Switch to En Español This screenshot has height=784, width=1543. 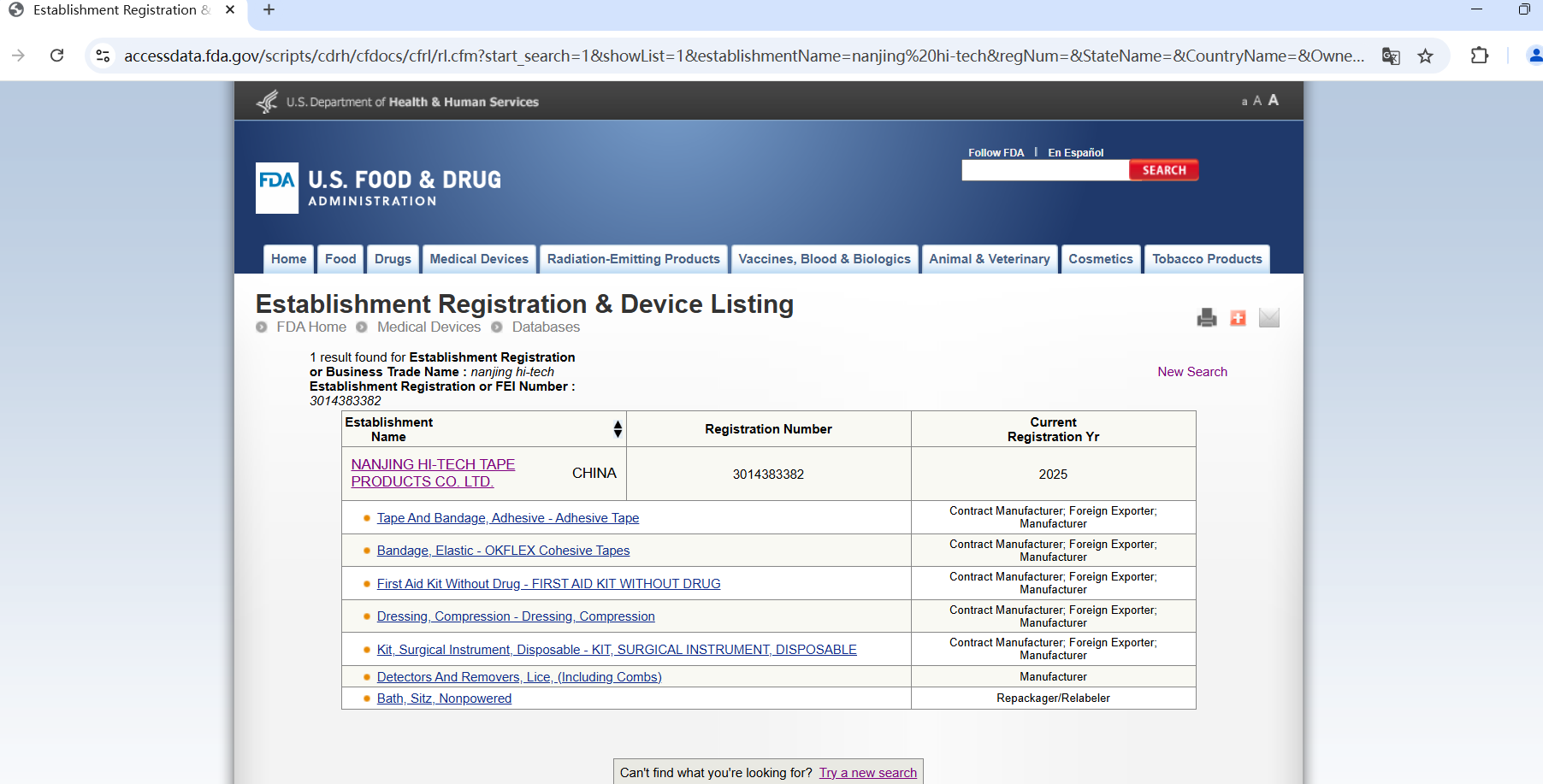pyautogui.click(x=1076, y=153)
